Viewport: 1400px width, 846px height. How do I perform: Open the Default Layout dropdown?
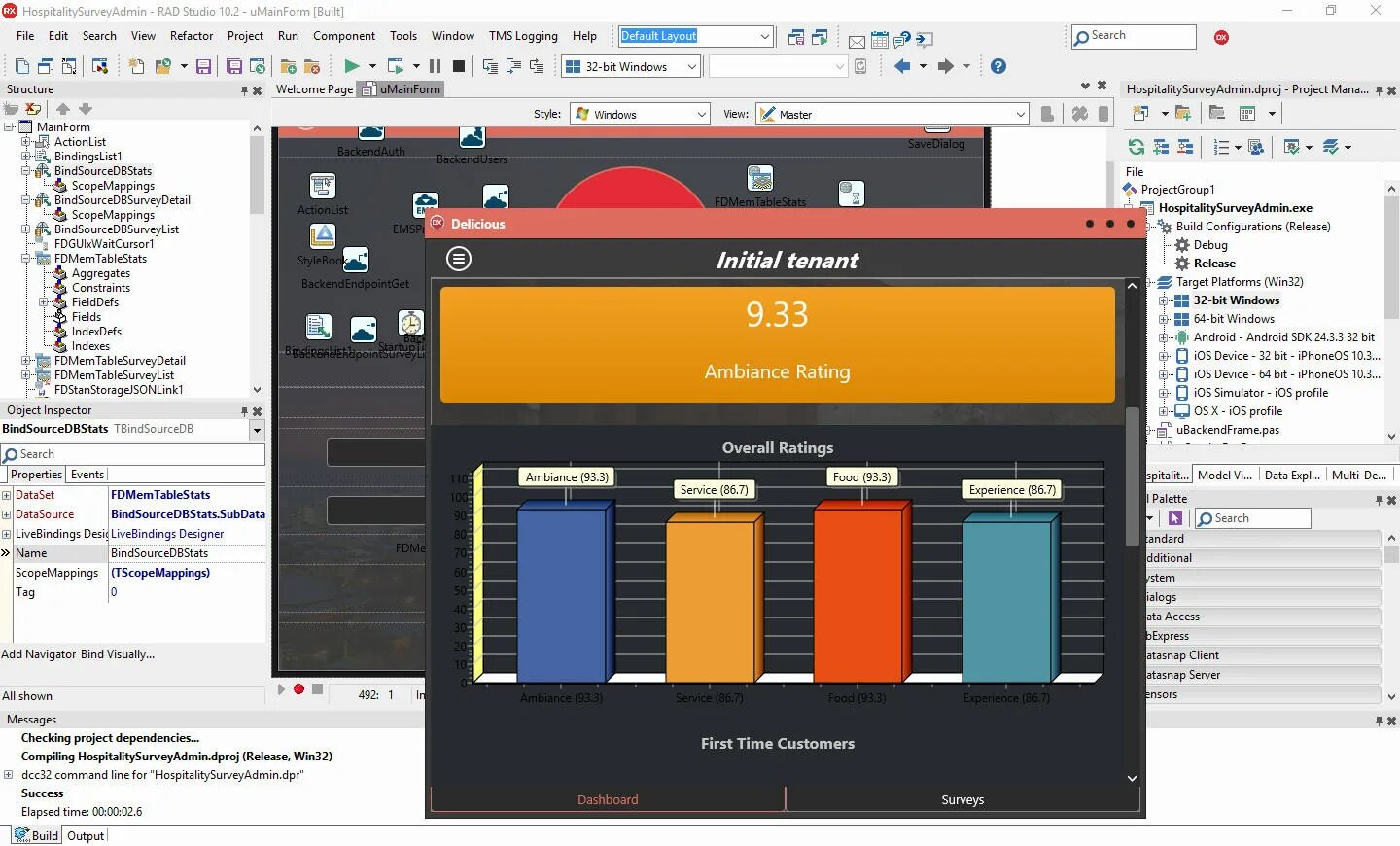tap(764, 36)
